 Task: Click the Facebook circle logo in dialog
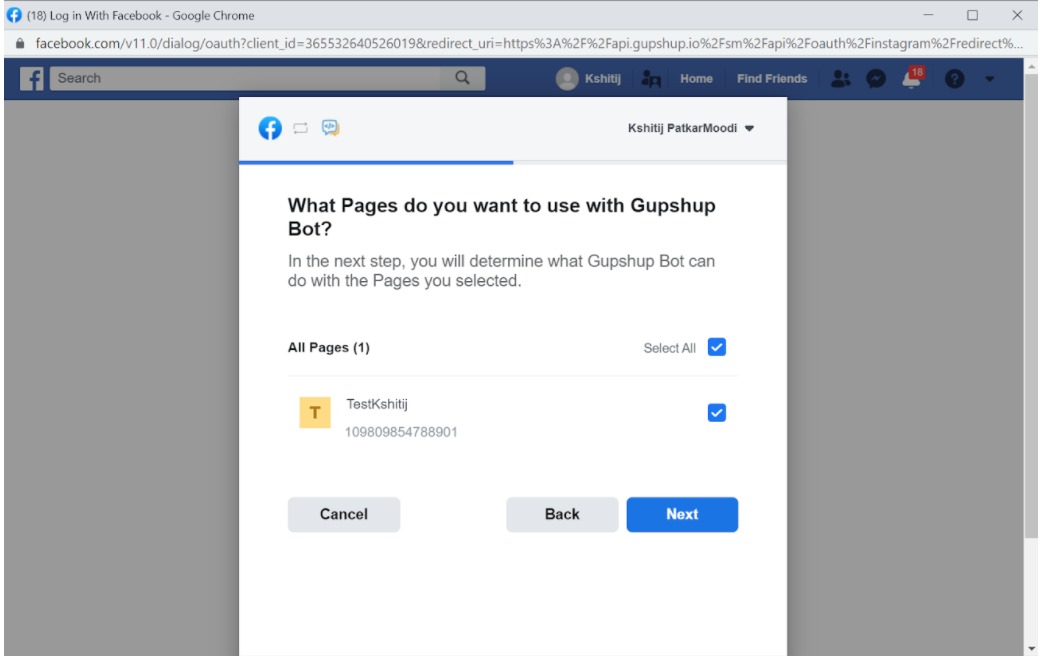coord(270,128)
